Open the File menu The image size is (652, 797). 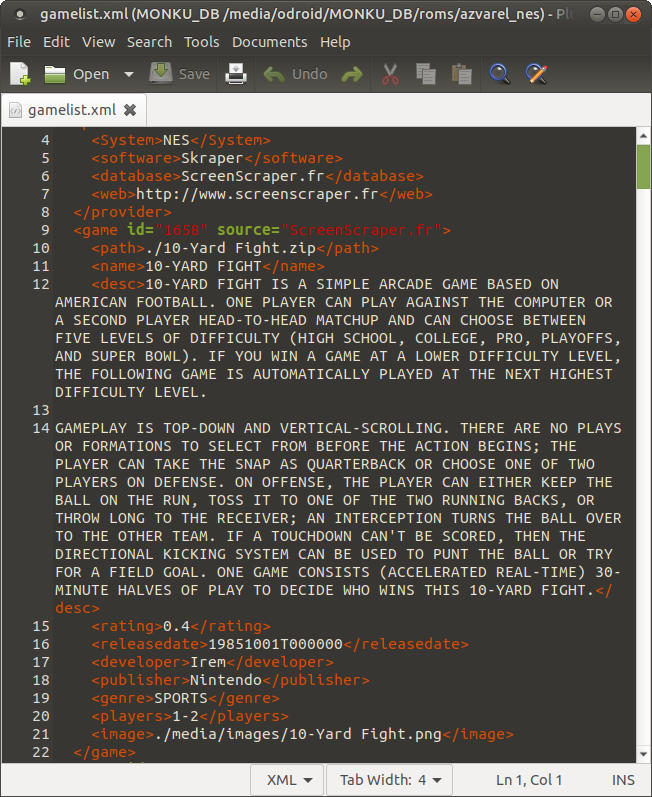pyautogui.click(x=19, y=42)
